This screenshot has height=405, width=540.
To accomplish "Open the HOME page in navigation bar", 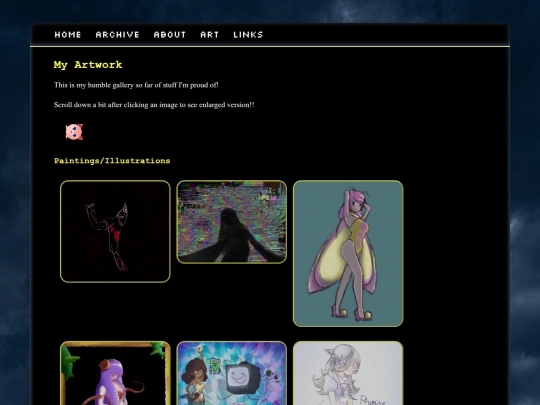I will pos(68,35).
